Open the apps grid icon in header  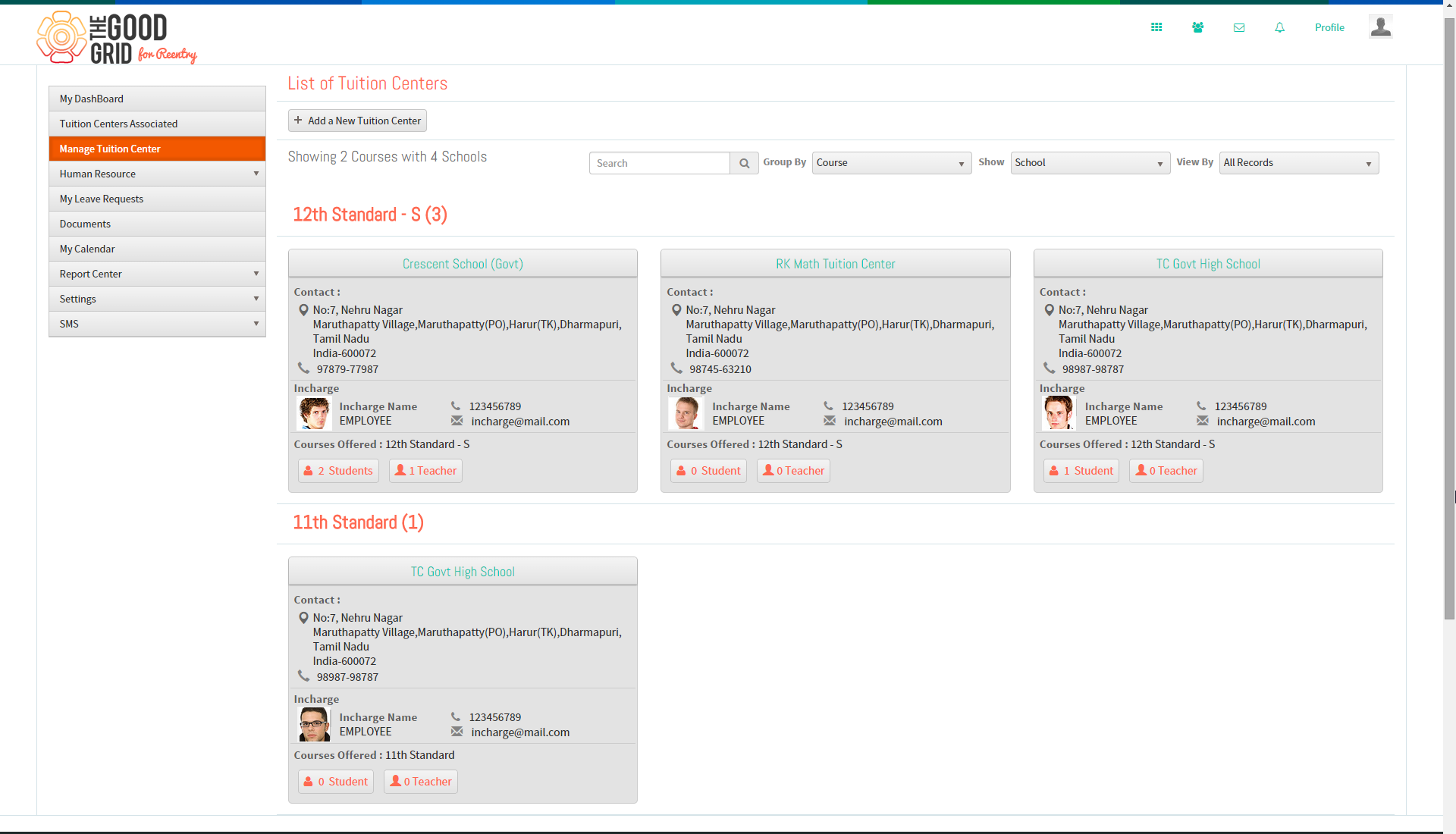tap(1156, 27)
